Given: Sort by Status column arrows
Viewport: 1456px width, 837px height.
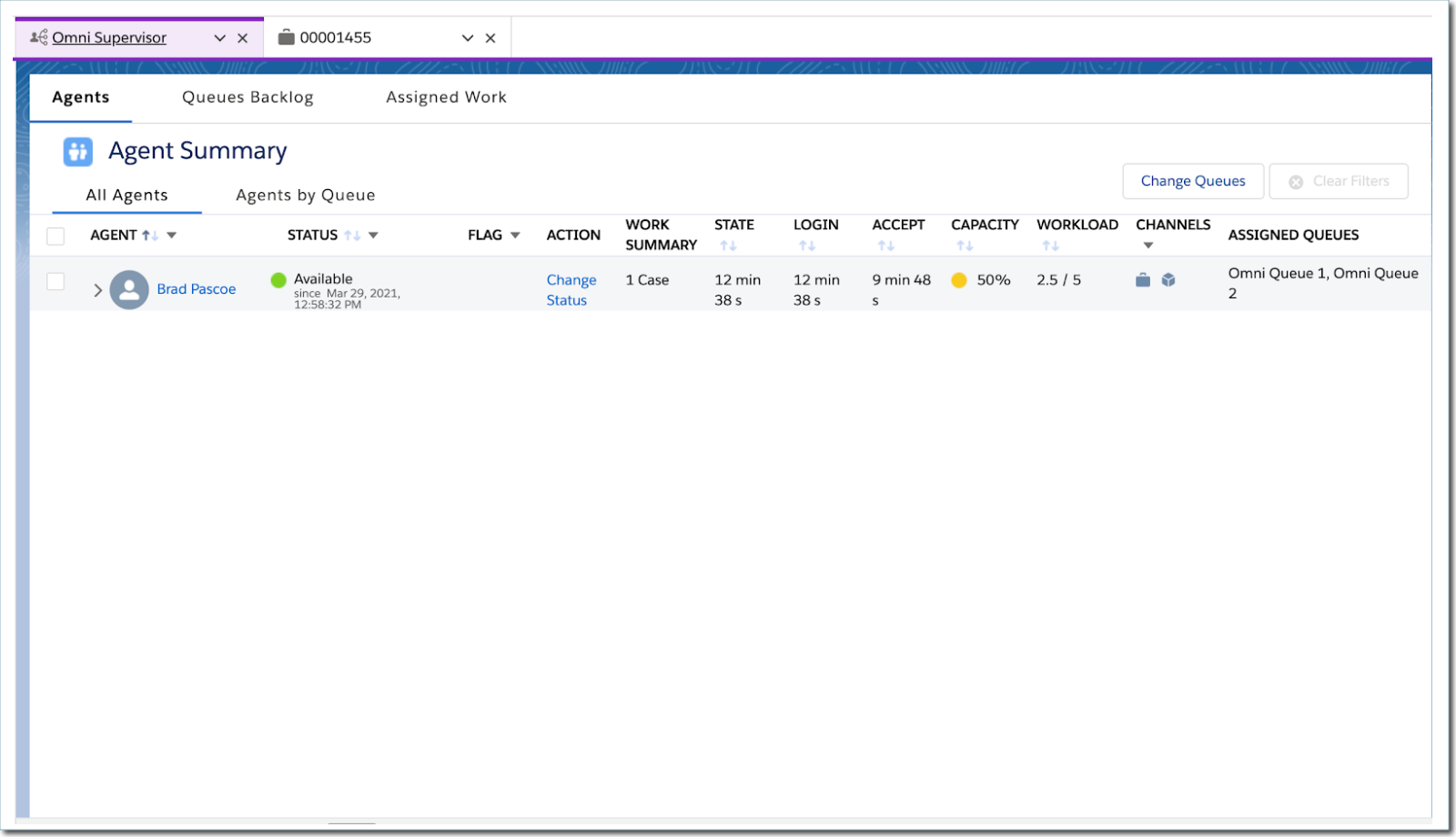Looking at the screenshot, I should [352, 236].
